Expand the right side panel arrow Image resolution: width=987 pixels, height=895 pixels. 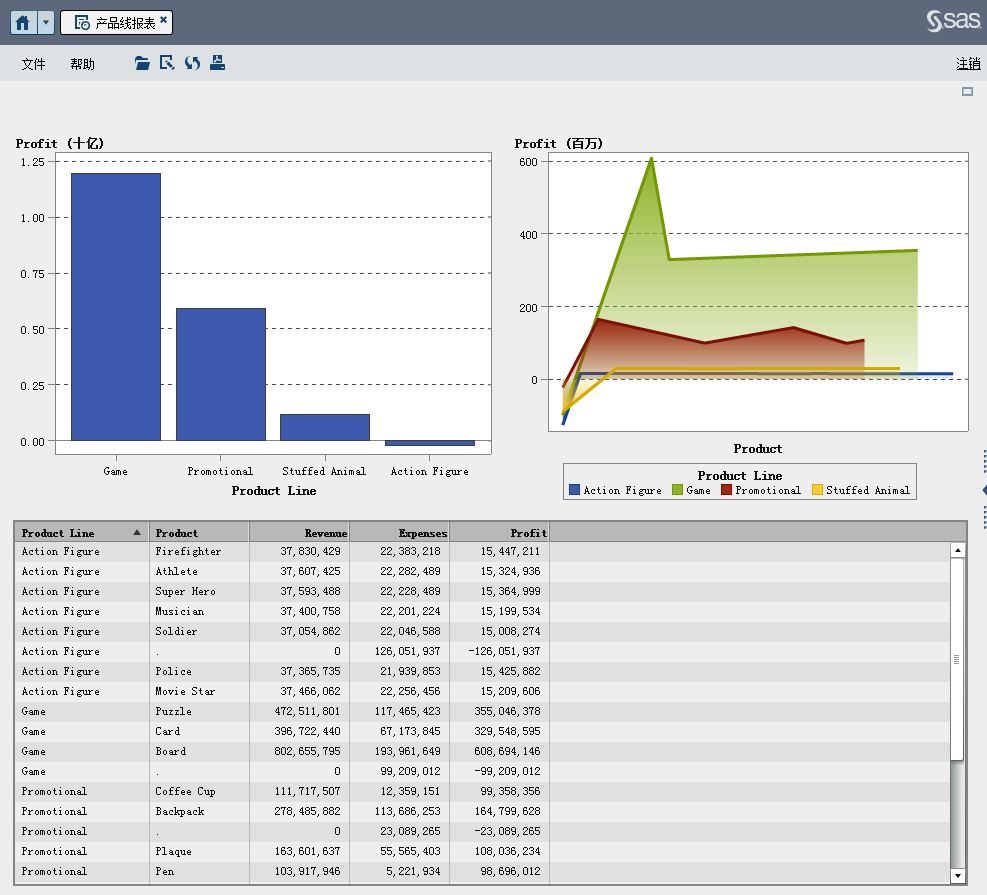(x=984, y=490)
